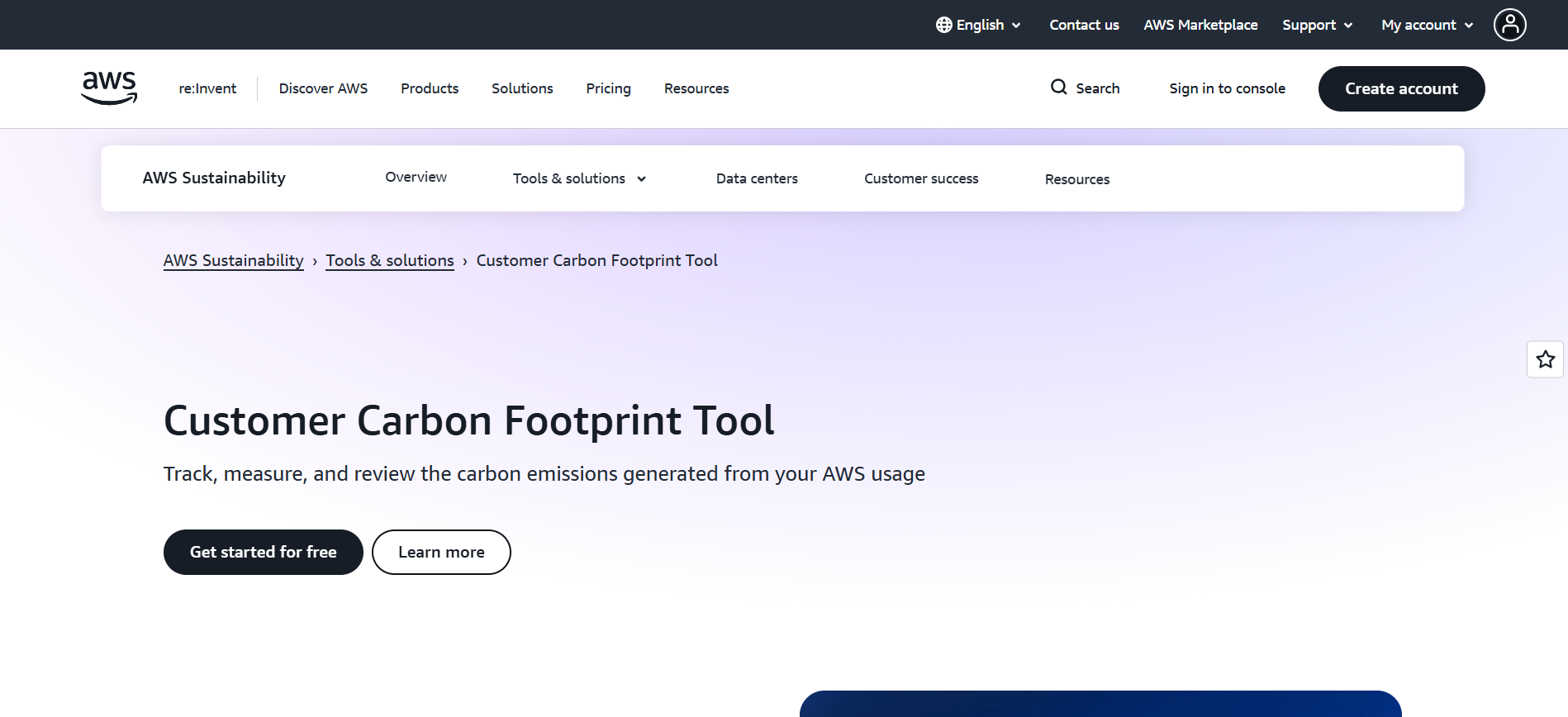Open Products menu
This screenshot has height=717, width=1568.
pyautogui.click(x=430, y=88)
